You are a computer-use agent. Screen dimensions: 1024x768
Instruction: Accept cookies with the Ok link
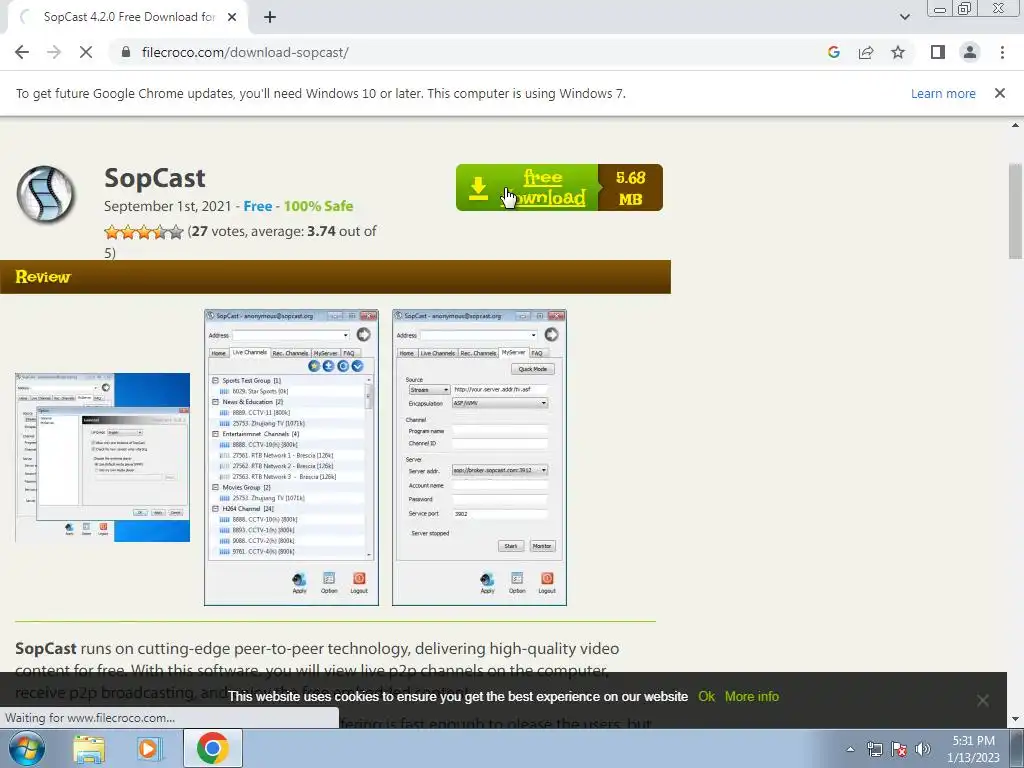click(x=706, y=696)
